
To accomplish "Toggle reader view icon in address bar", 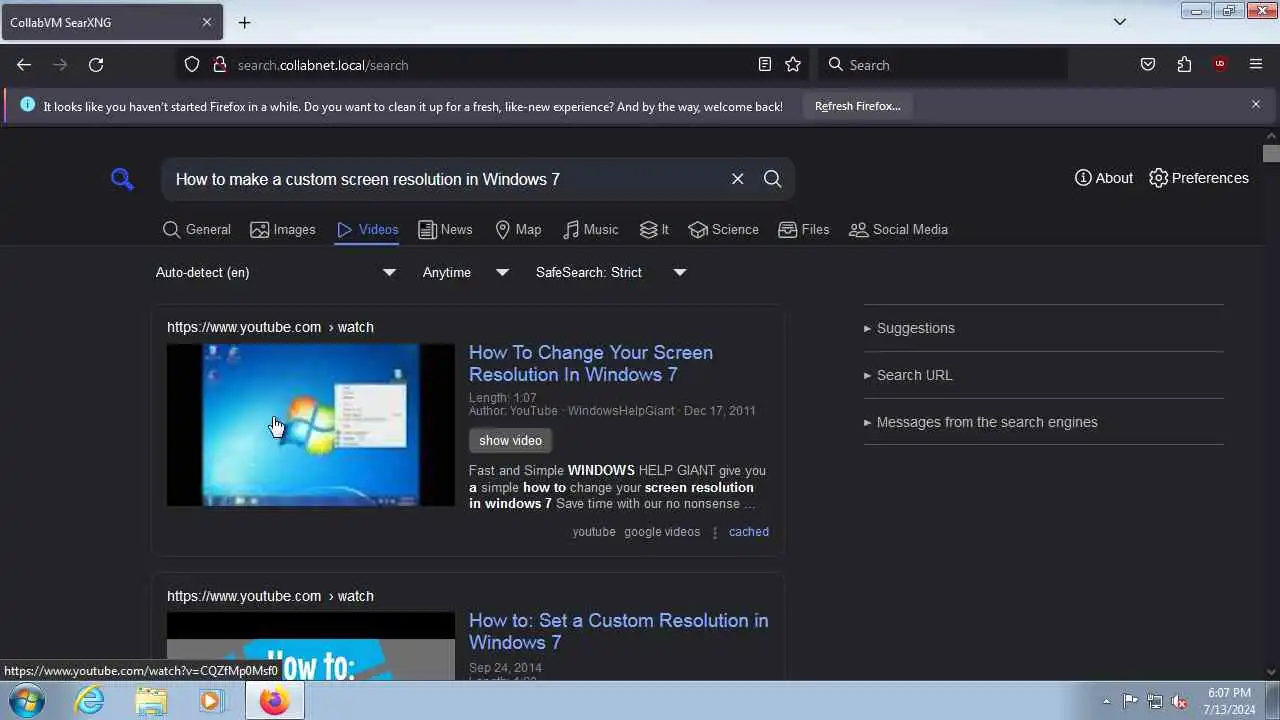I will click(765, 65).
